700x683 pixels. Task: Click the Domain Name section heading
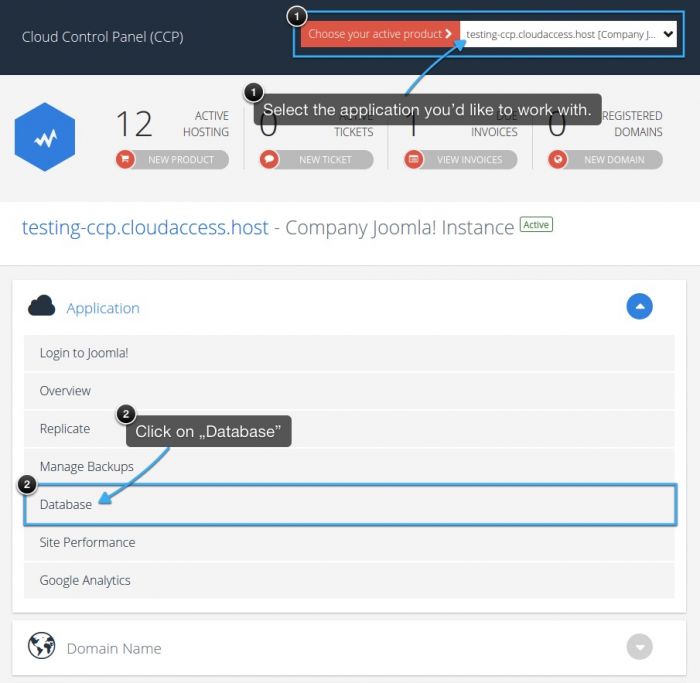click(x=114, y=649)
